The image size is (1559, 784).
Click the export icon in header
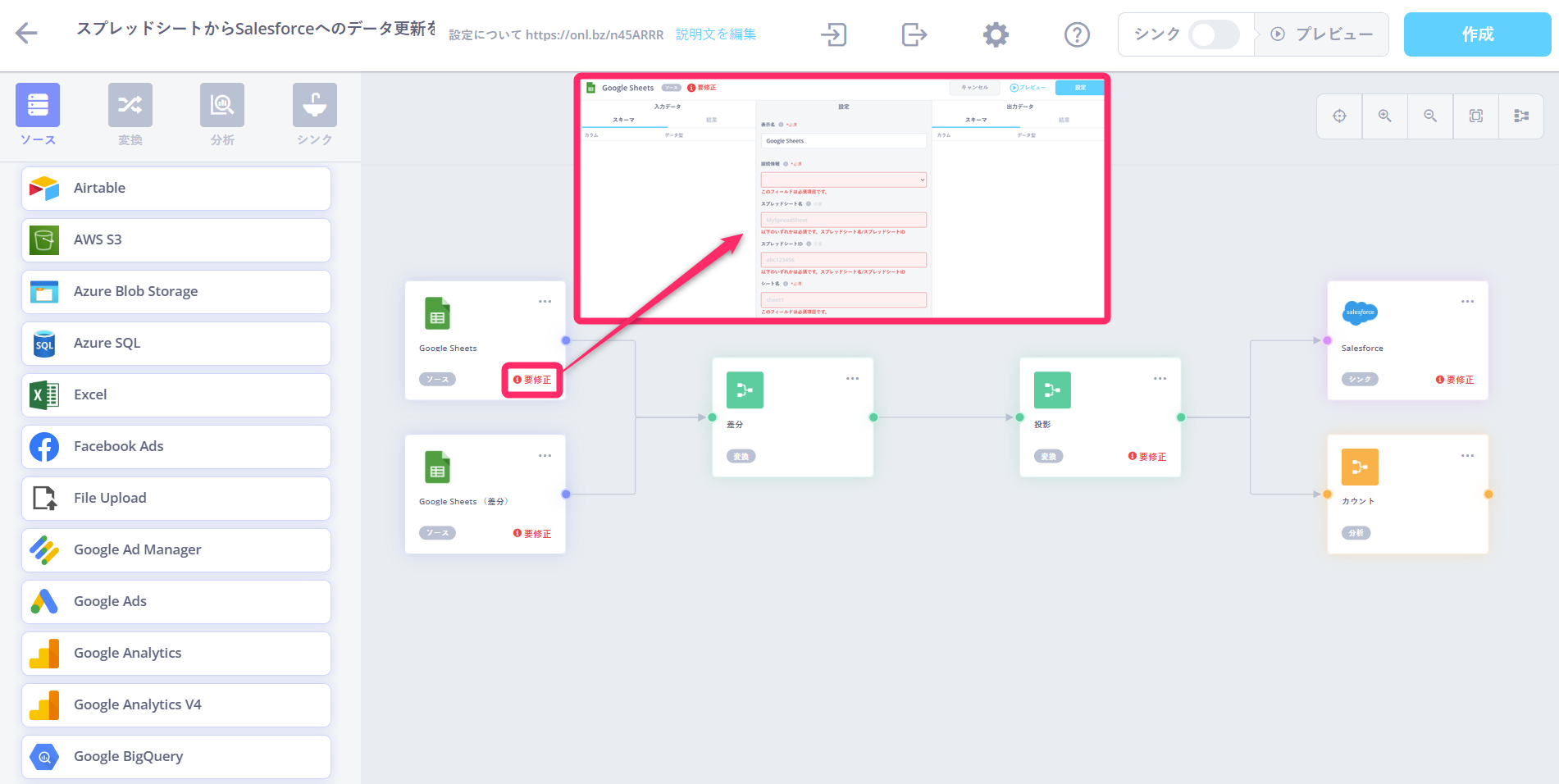click(914, 34)
